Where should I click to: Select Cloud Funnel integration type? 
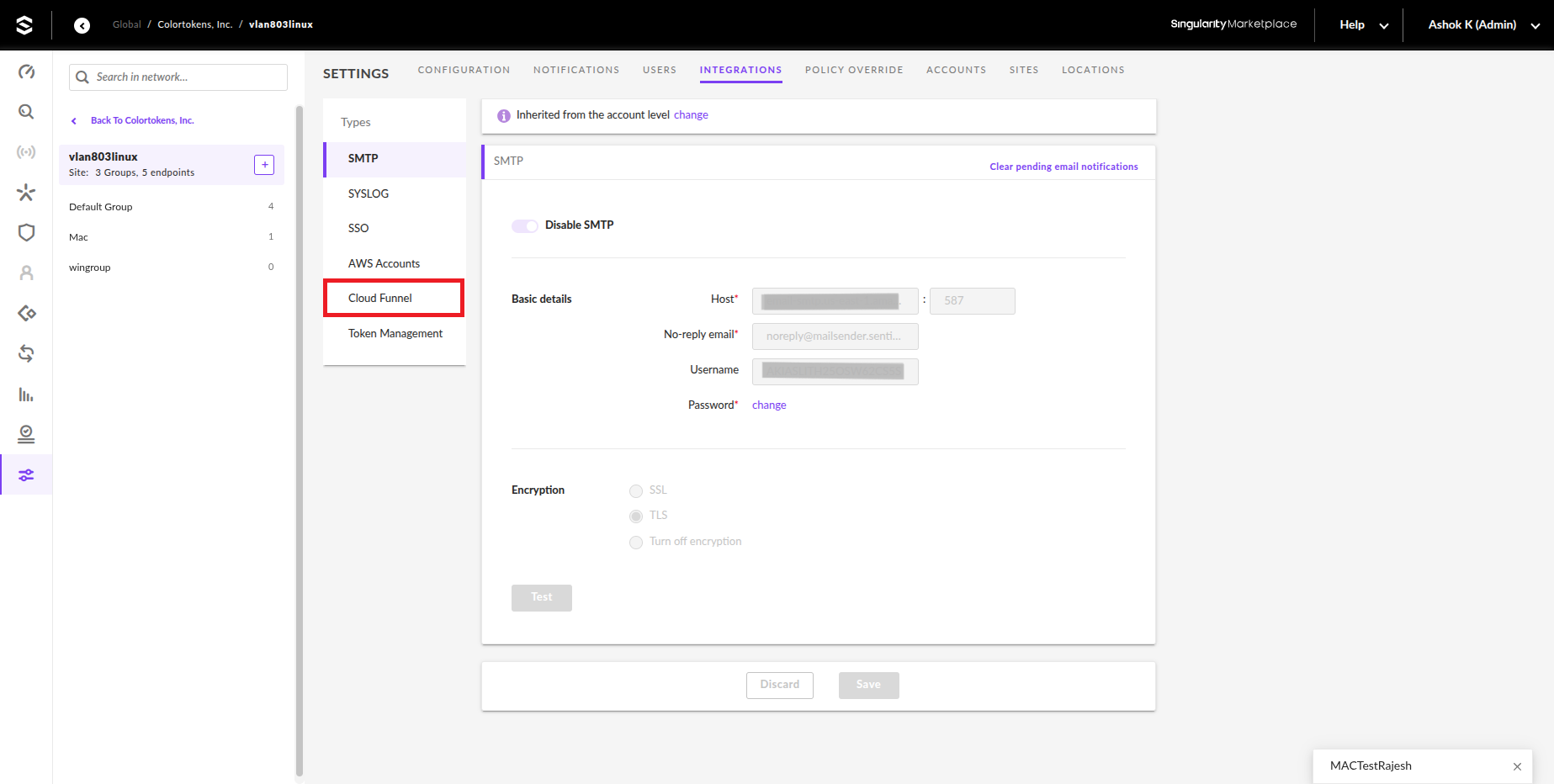pos(380,298)
